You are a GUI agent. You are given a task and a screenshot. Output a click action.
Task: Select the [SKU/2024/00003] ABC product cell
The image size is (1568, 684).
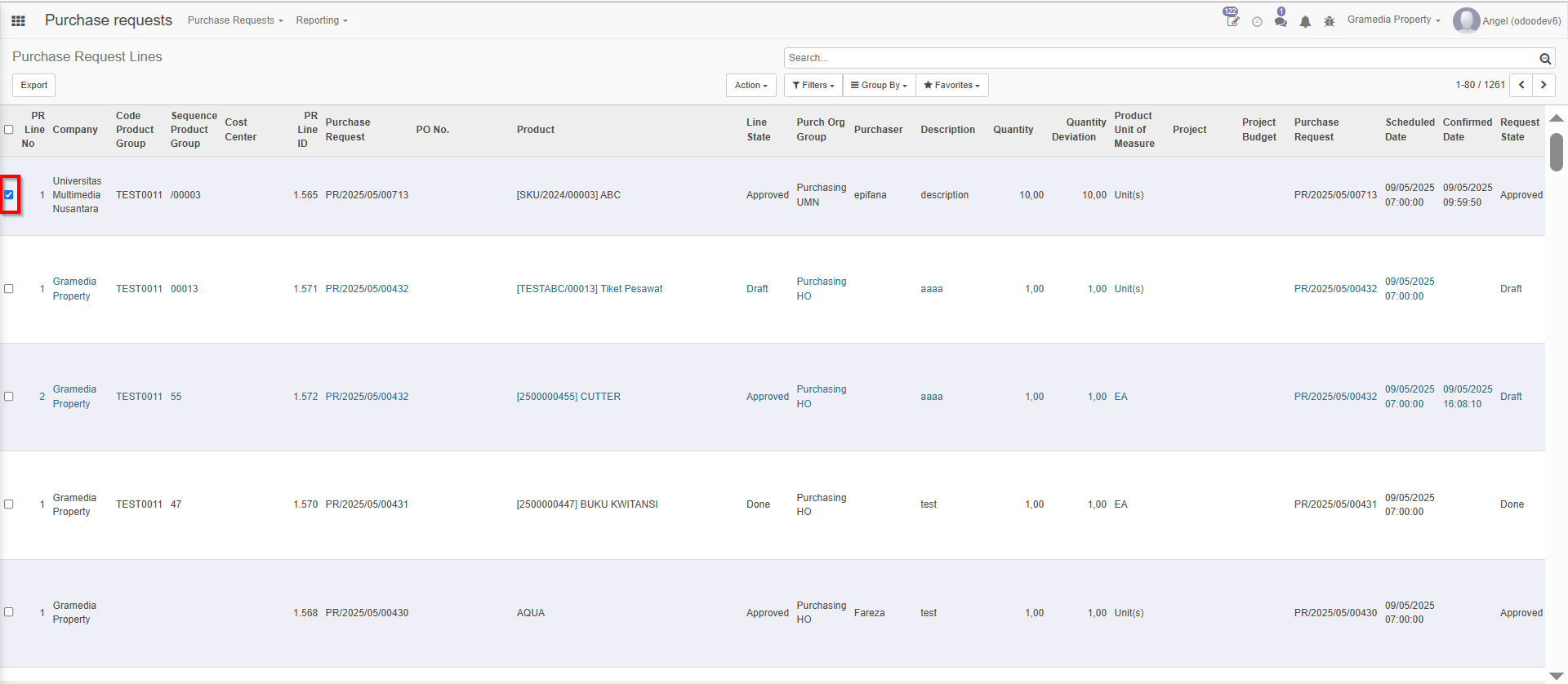click(568, 195)
